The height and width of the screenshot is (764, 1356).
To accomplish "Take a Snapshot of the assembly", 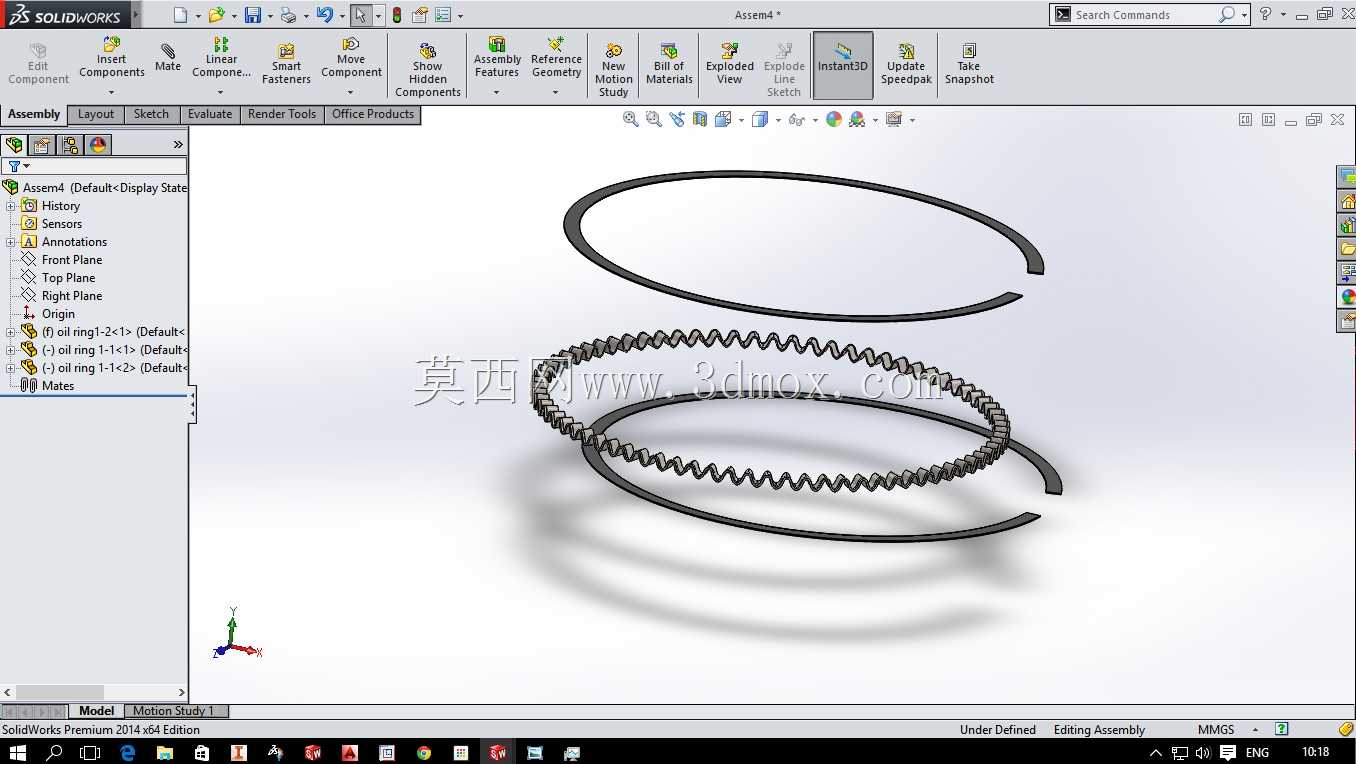I will click(x=969, y=65).
